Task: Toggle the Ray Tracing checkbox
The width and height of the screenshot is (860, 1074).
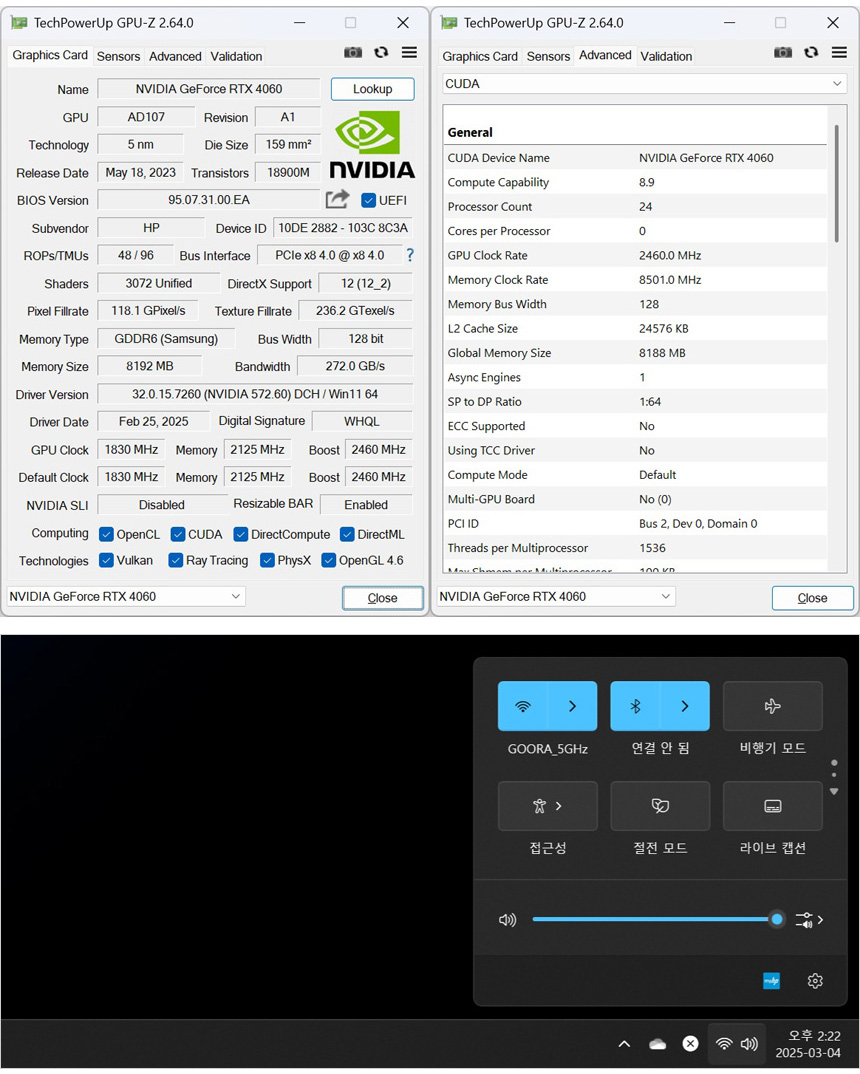Action: [176, 561]
